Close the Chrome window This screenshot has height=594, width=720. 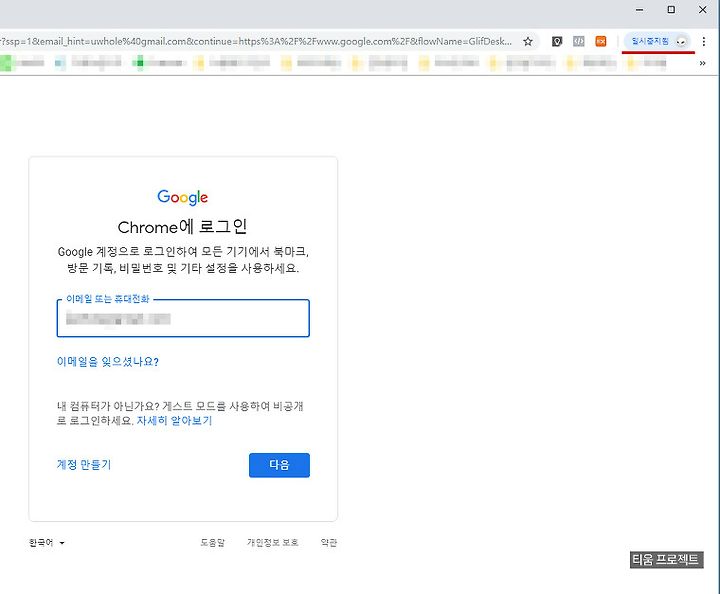pos(703,10)
